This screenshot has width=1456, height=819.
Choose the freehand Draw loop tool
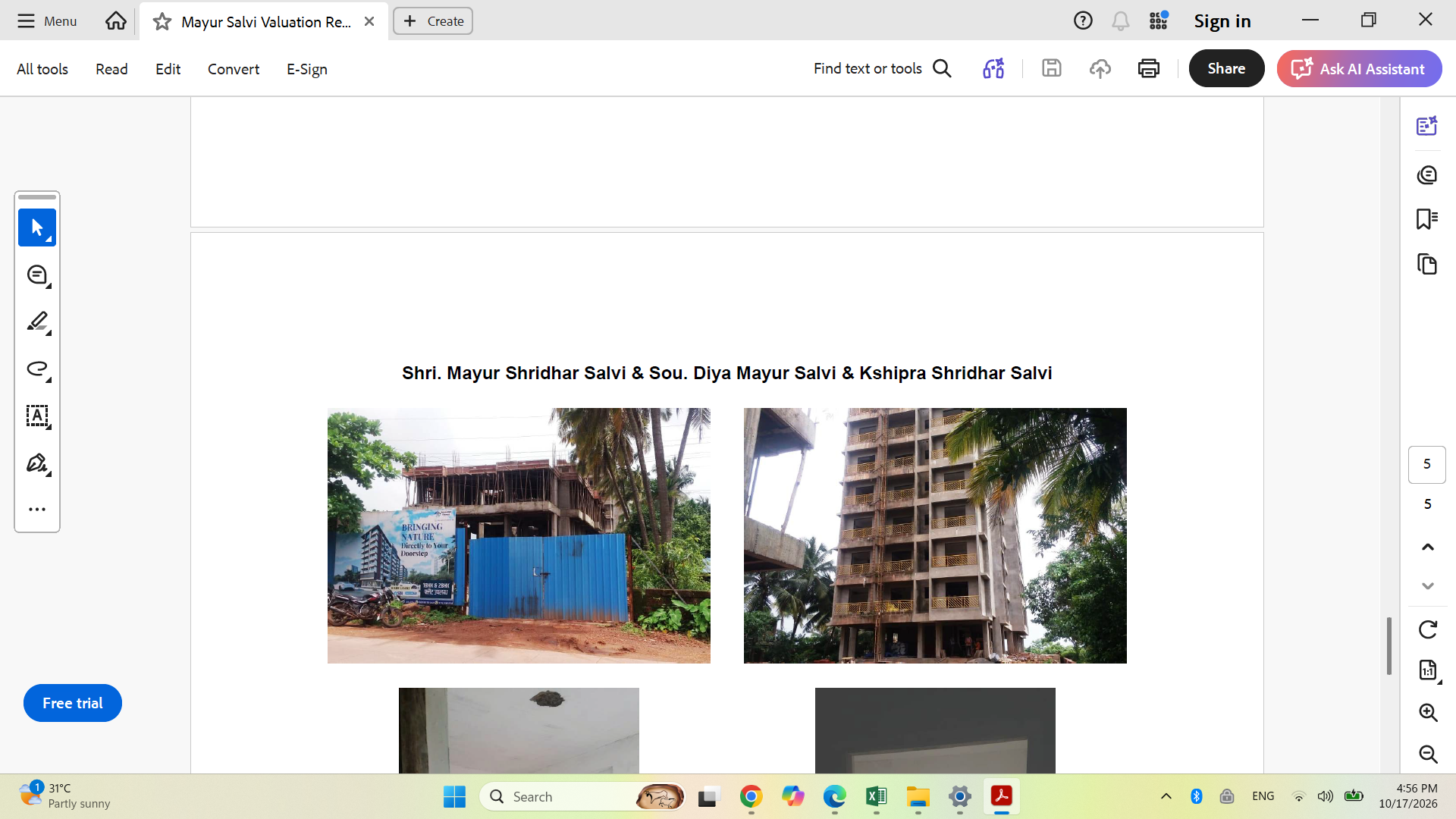(37, 369)
